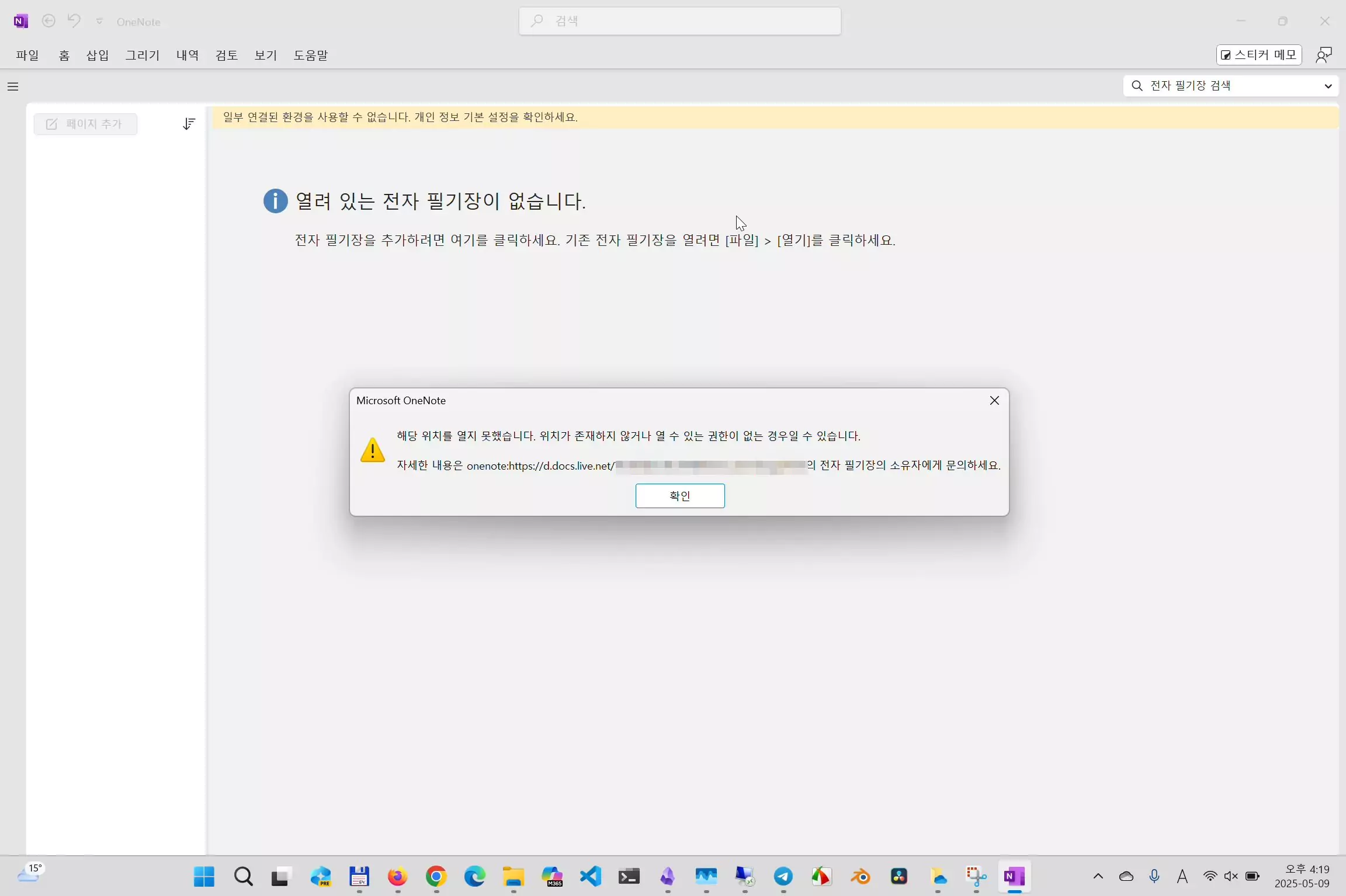
Task: Open the 보기 ribbon tab
Action: tap(266, 55)
